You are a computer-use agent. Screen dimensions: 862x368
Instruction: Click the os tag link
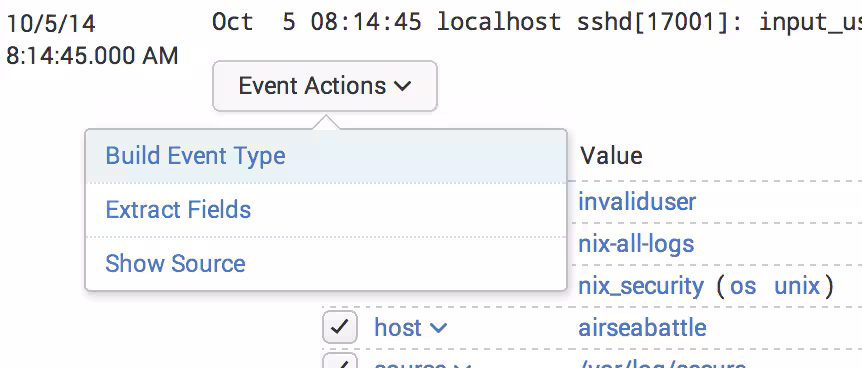pos(743,287)
